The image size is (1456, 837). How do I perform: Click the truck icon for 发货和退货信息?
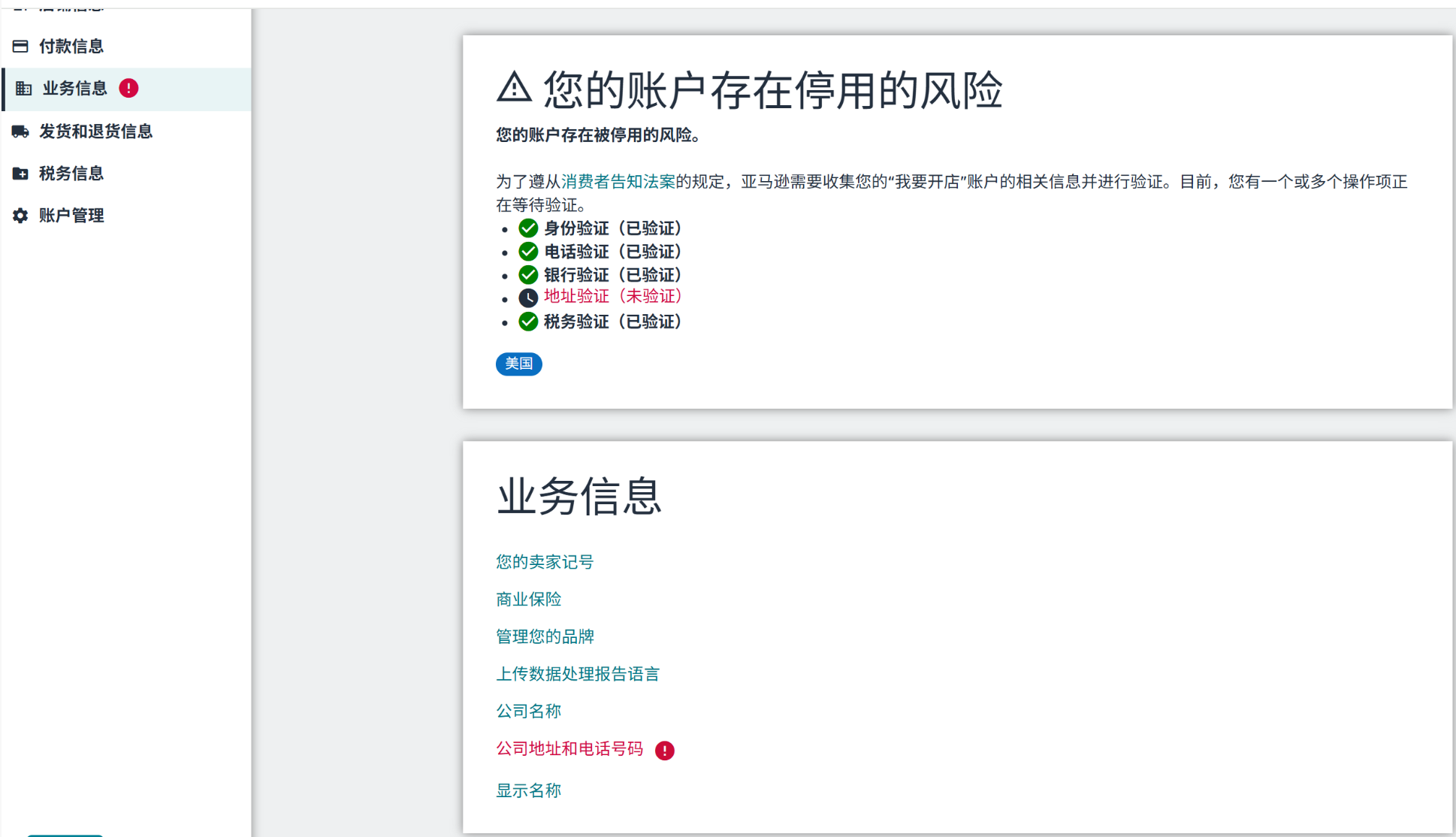pyautogui.click(x=20, y=131)
